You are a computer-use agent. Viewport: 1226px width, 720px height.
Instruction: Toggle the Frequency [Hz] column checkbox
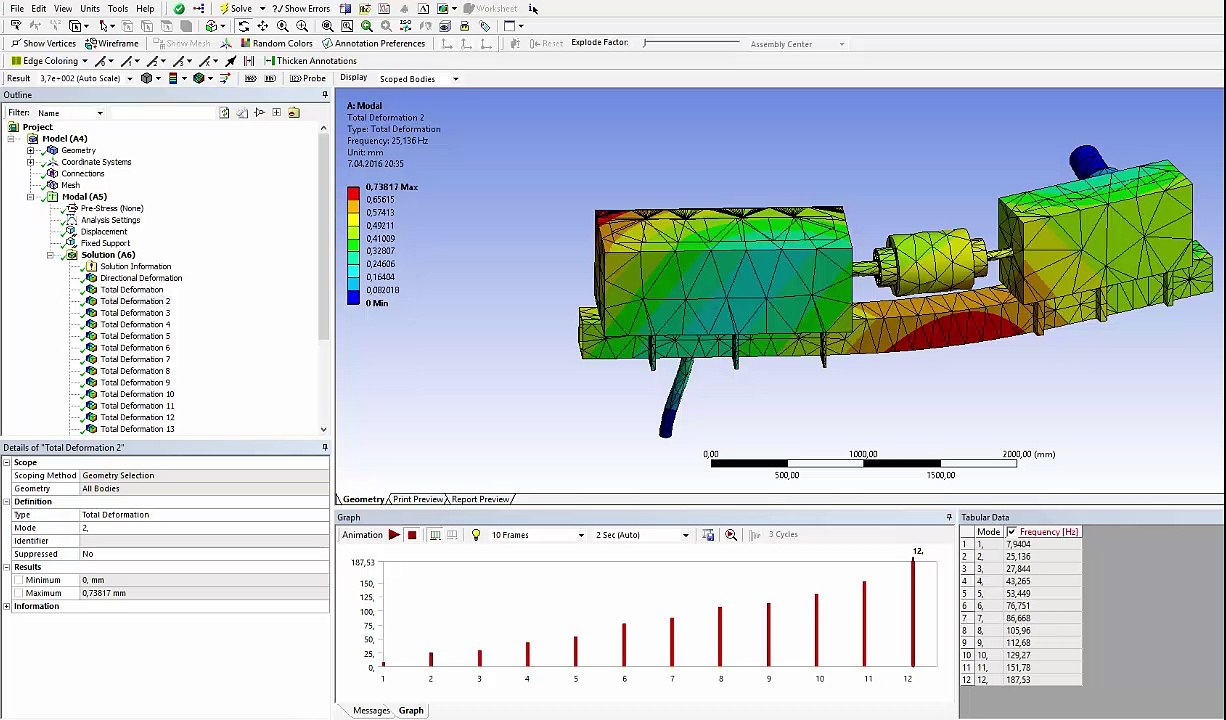tap(1012, 532)
